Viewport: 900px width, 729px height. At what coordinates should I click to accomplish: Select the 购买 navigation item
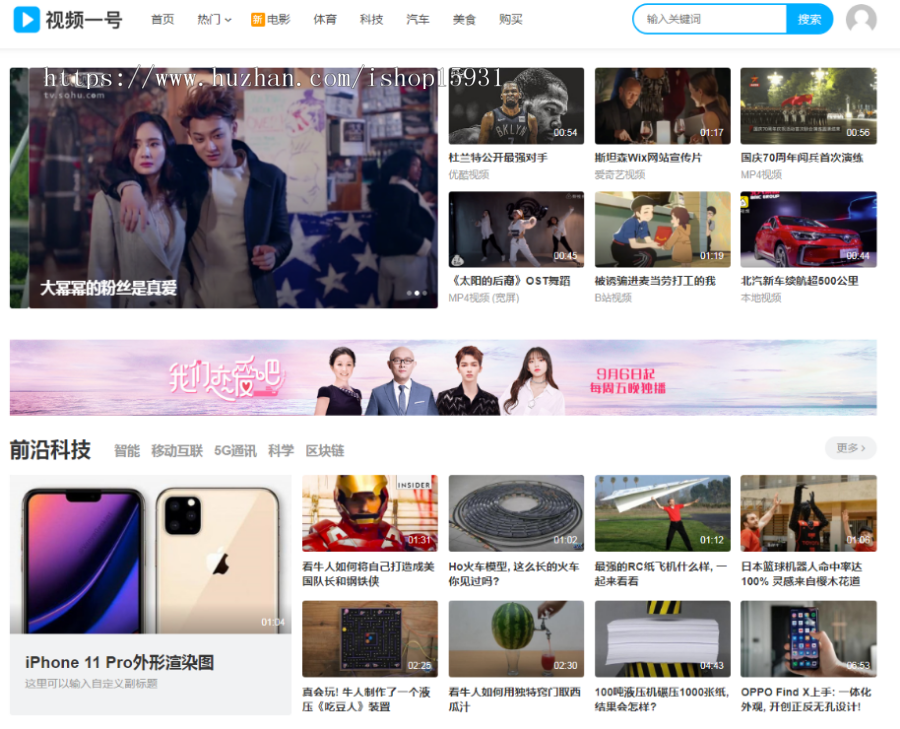click(510, 19)
